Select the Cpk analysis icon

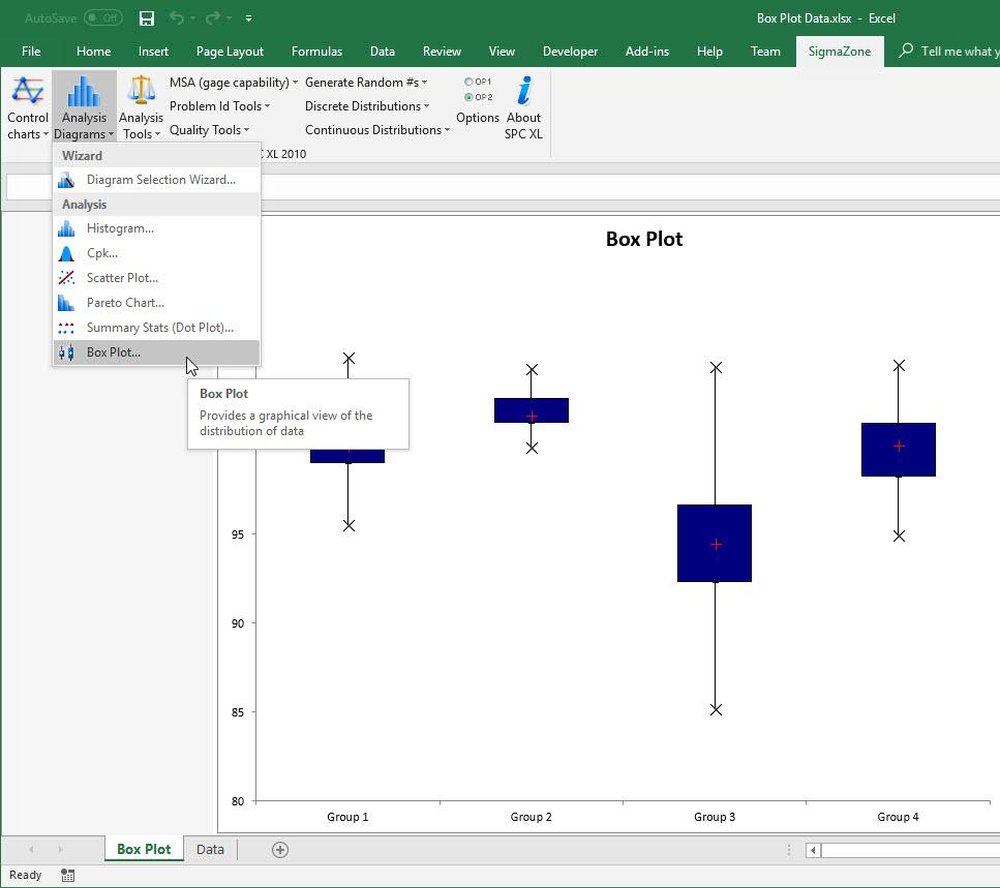(66, 253)
